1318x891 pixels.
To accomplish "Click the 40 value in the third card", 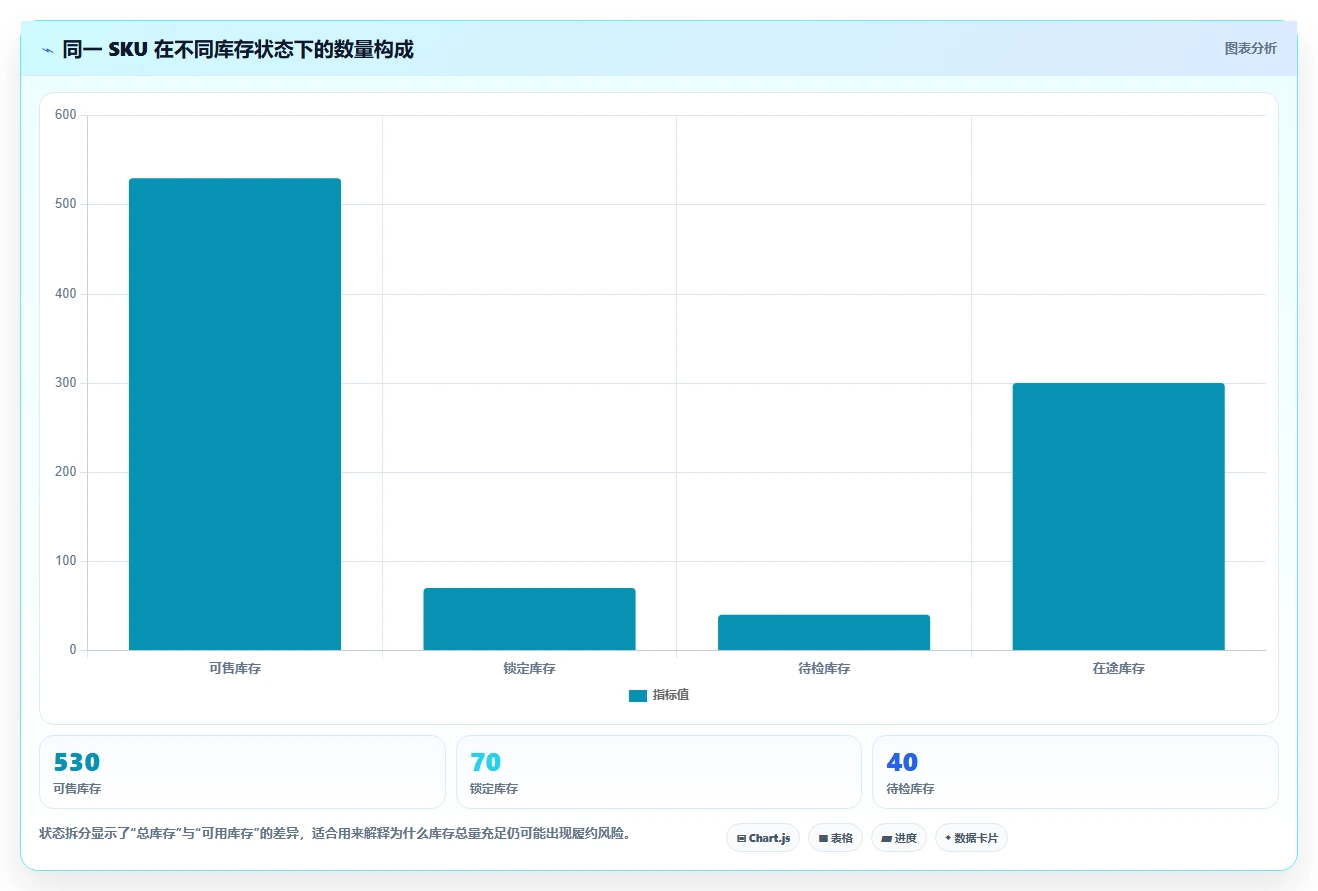I will [902, 763].
